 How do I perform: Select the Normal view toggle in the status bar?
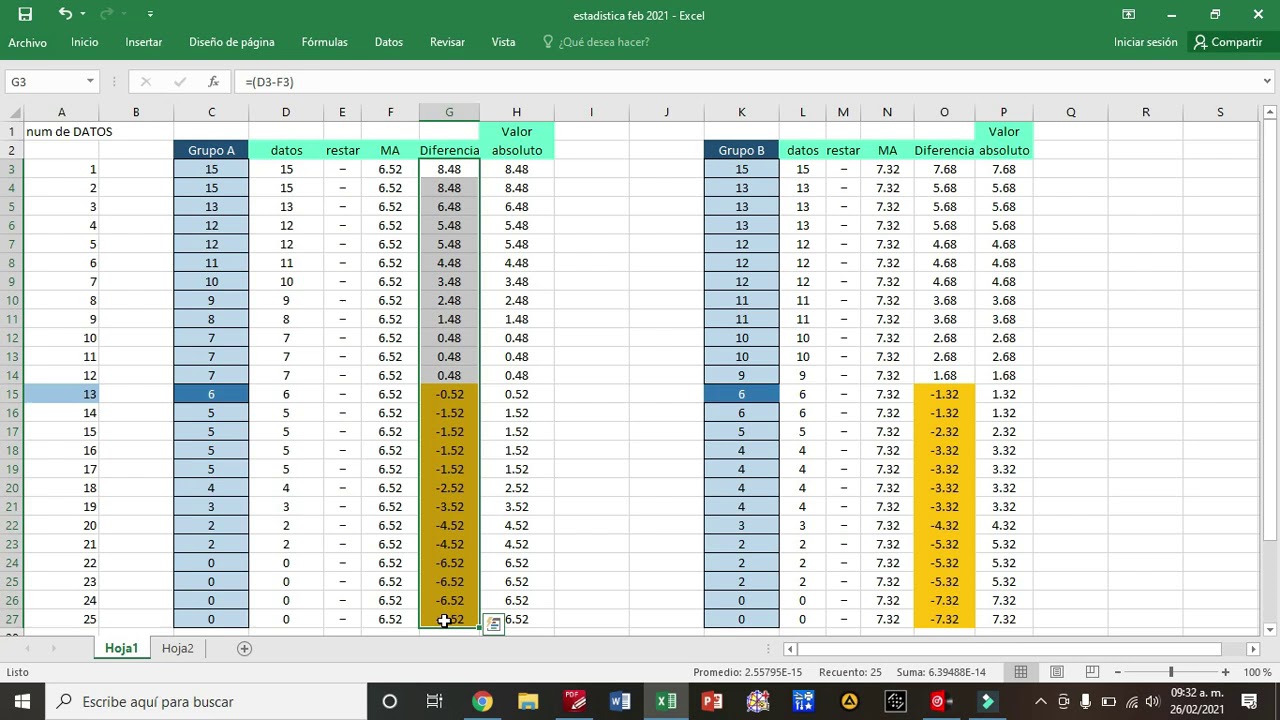pyautogui.click(x=1020, y=672)
